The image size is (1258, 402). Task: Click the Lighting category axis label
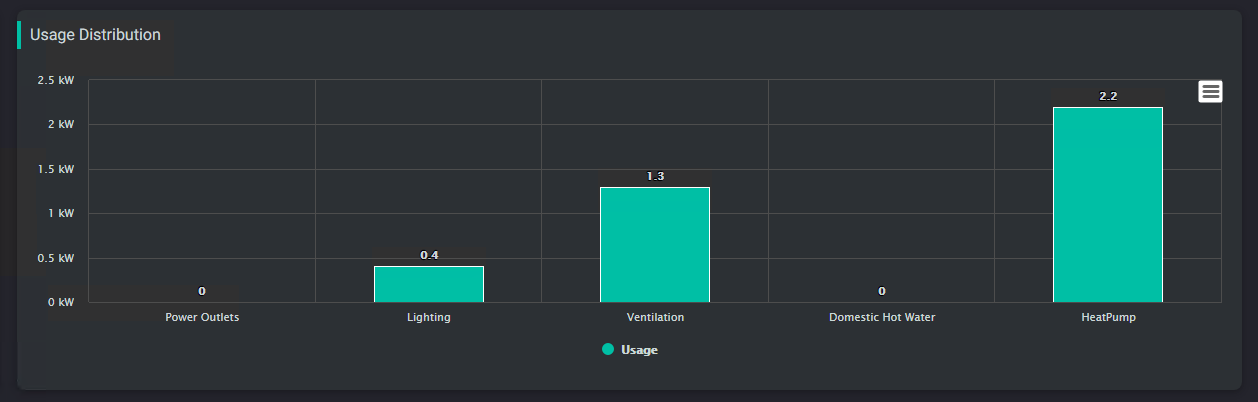point(429,317)
